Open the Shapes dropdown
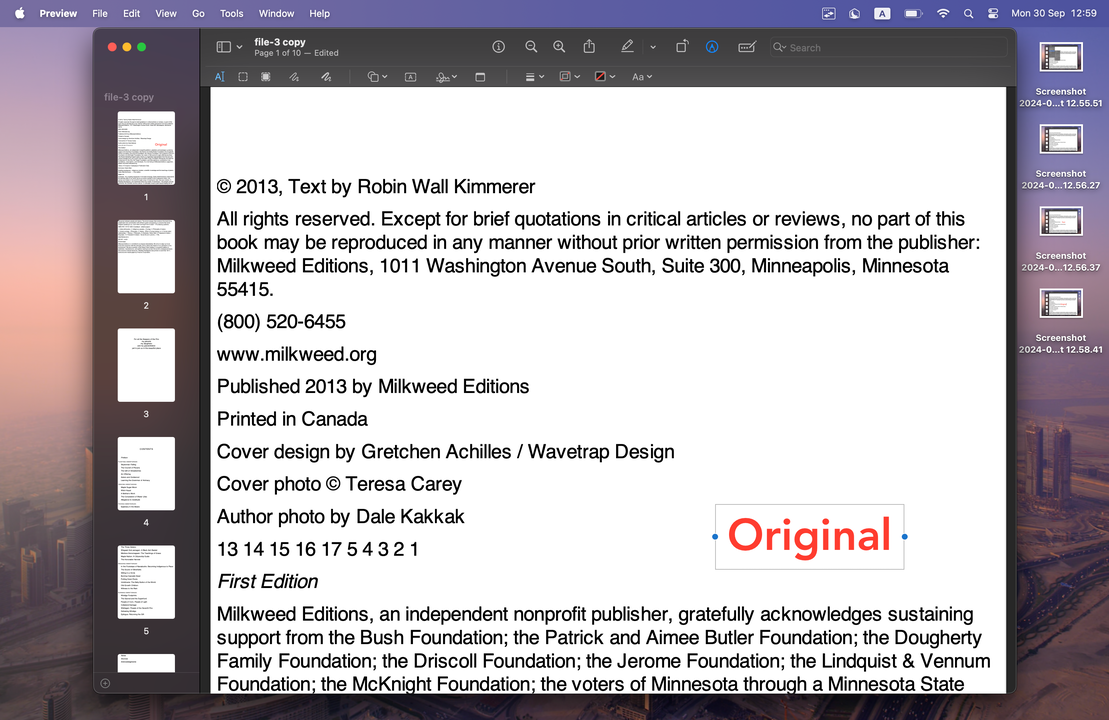Screen dimensions: 1109x720 pyautogui.click(x=376, y=76)
